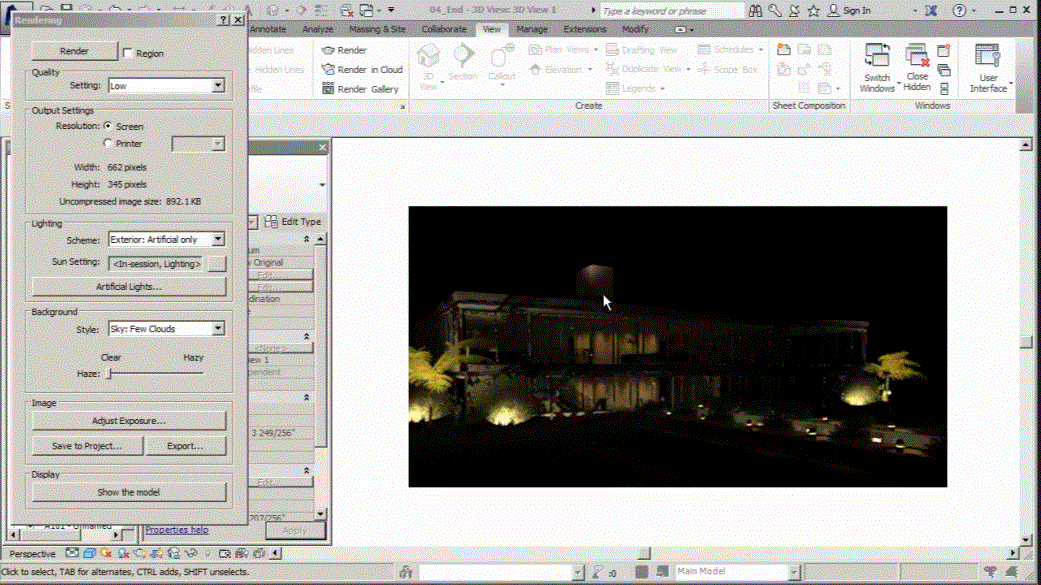Select Printer resolution radio button
Image resolution: width=1041 pixels, height=585 pixels.
pos(108,143)
